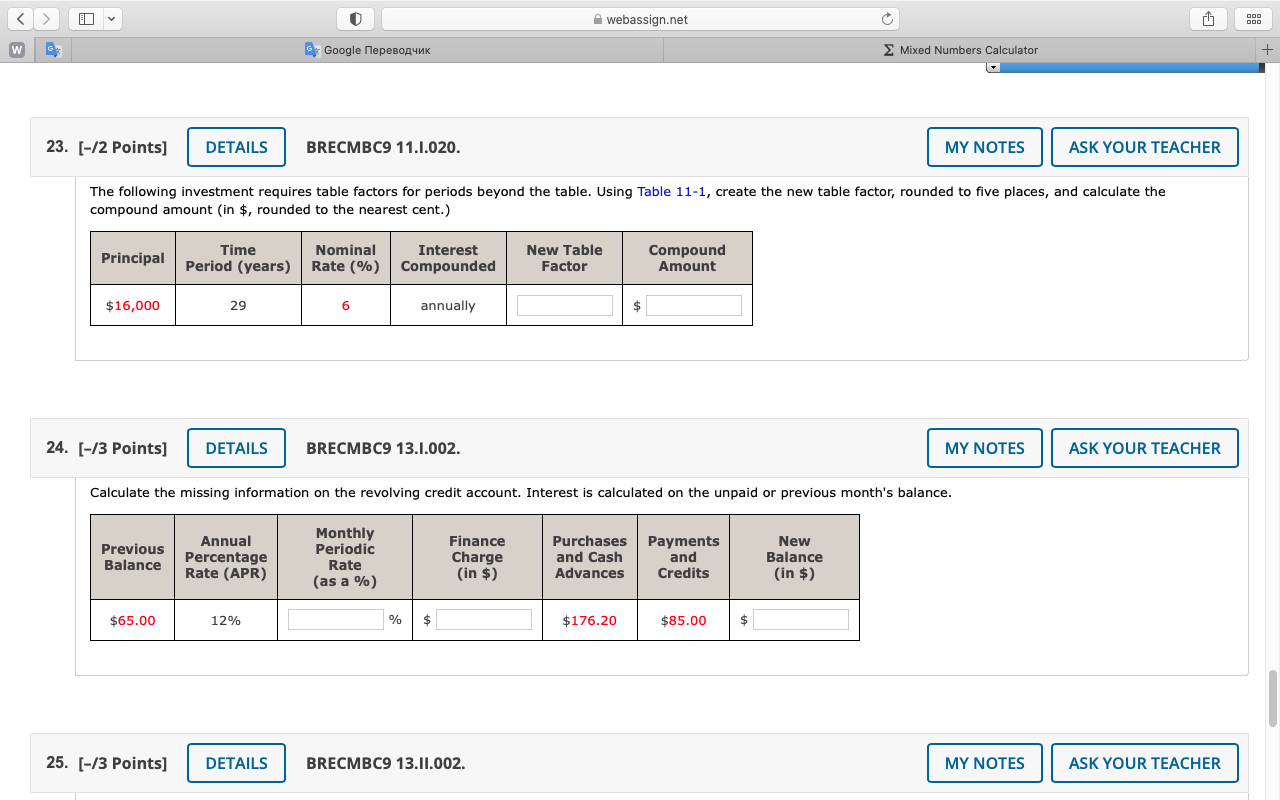Click the 'Payments and Credits' header
The image size is (1280, 800).
tap(684, 557)
